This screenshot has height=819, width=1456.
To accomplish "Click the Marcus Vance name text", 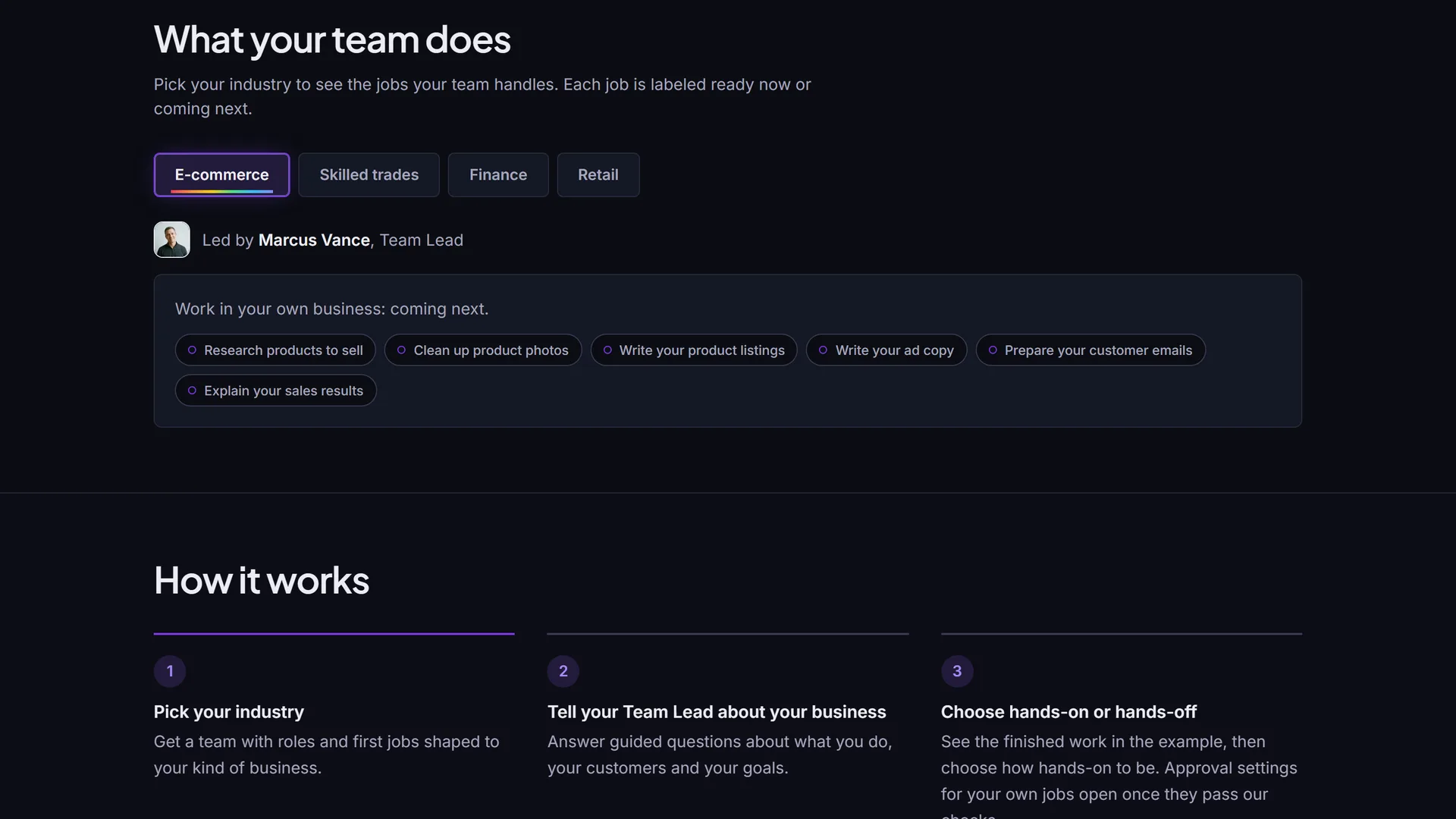I will (314, 240).
